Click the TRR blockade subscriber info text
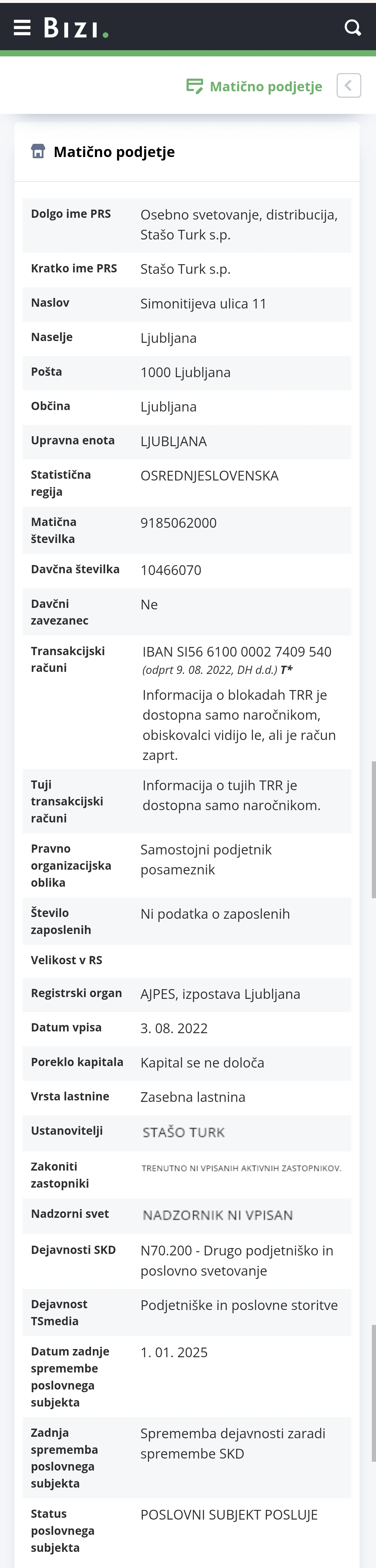The height and width of the screenshot is (1568, 376). pos(239,725)
